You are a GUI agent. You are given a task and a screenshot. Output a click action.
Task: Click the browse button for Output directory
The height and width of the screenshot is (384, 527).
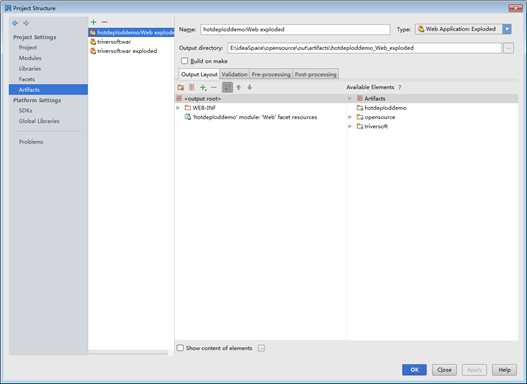(x=508, y=48)
